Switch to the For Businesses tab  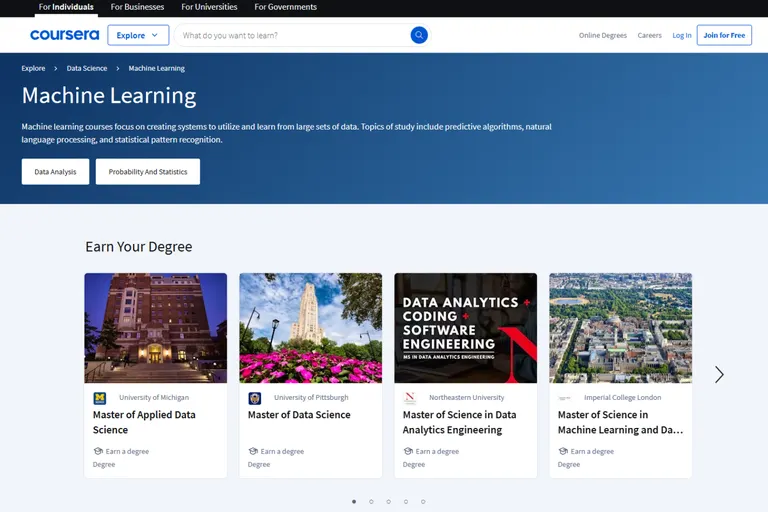tap(137, 7)
